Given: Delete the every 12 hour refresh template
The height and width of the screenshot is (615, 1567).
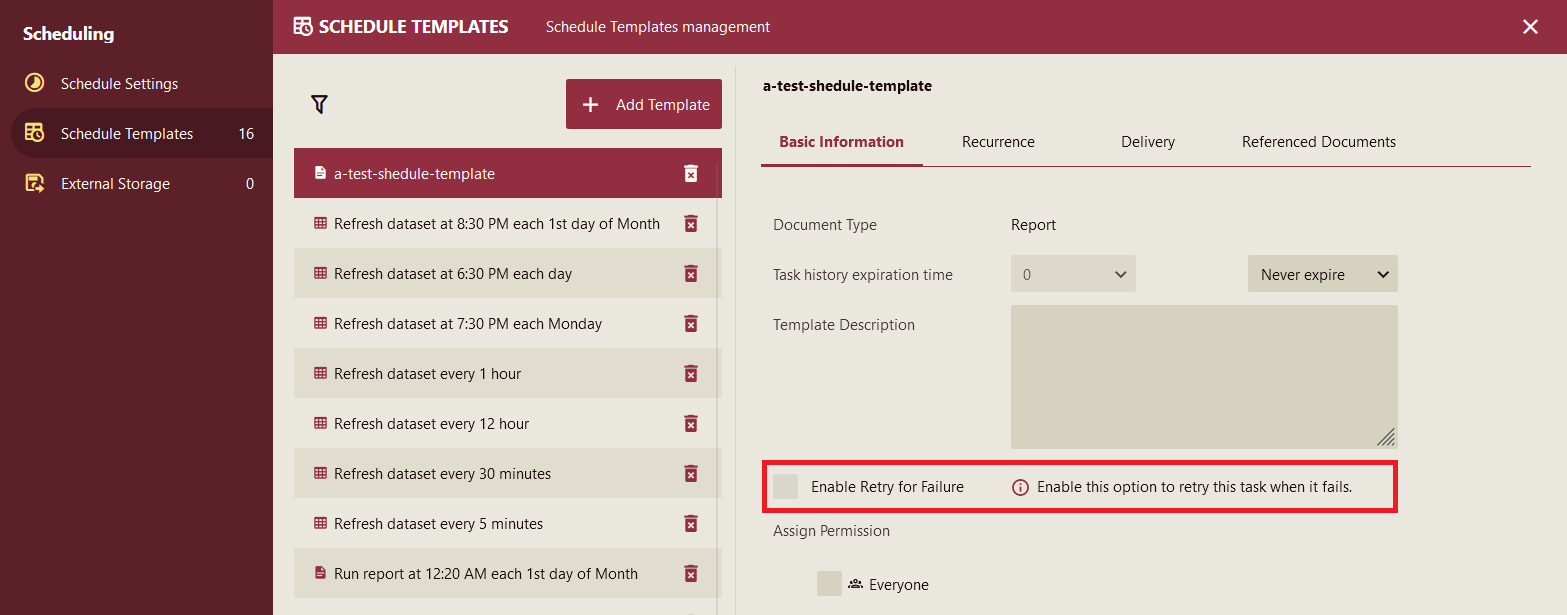Looking at the screenshot, I should click(x=690, y=424).
